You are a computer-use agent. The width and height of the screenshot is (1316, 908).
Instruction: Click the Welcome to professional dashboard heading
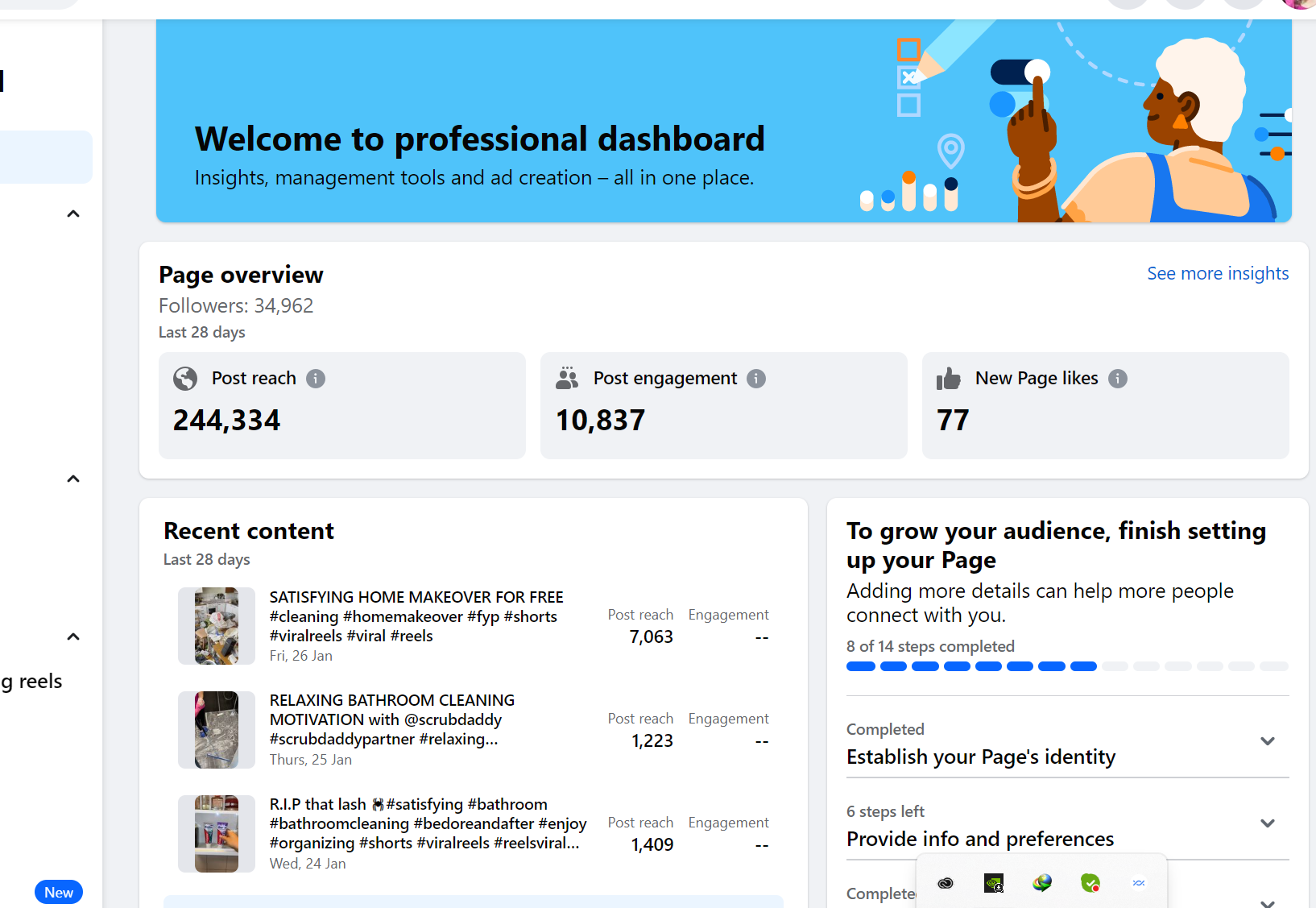[480, 139]
